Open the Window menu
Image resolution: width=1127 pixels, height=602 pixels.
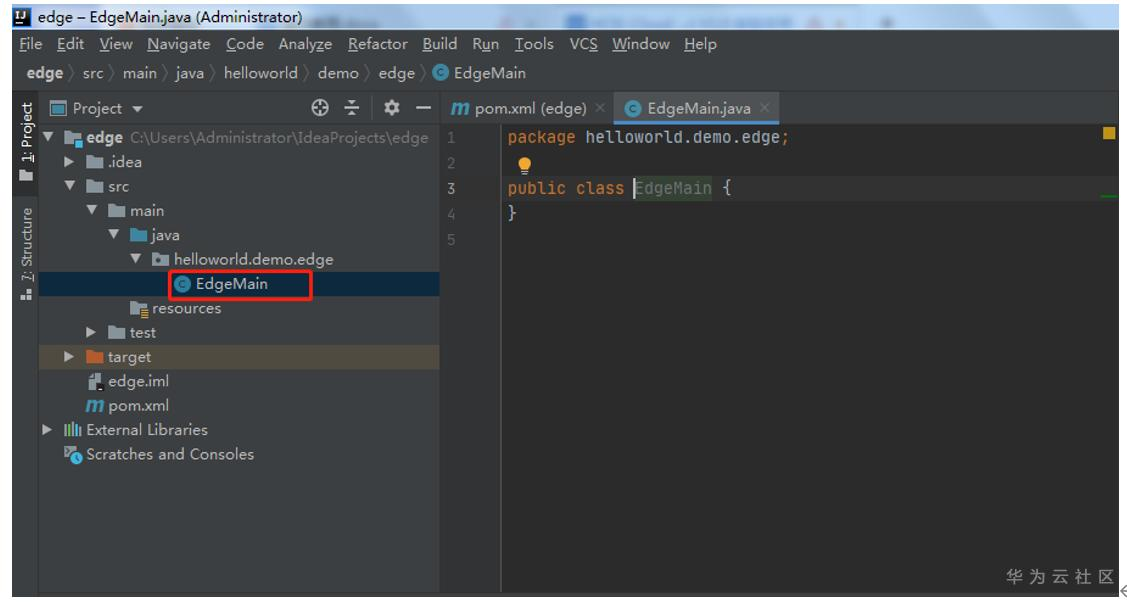click(641, 45)
